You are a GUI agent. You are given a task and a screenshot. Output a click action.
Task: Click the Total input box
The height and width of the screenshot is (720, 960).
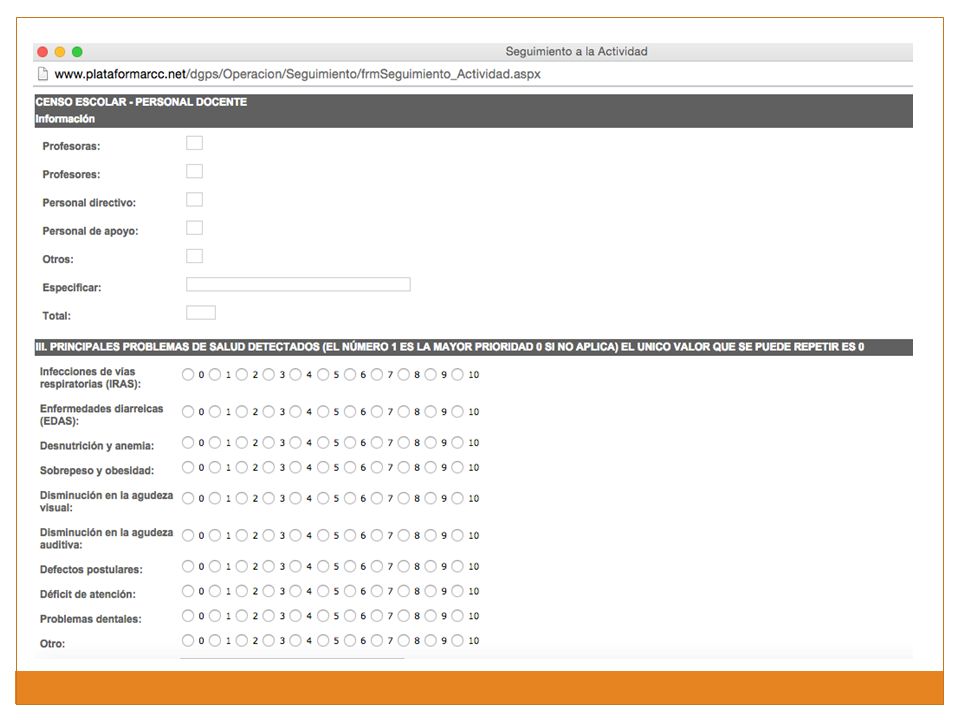(201, 312)
